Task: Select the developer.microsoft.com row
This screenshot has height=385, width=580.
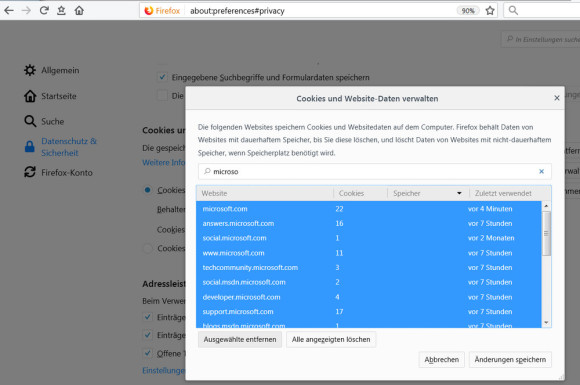Action: (x=369, y=297)
